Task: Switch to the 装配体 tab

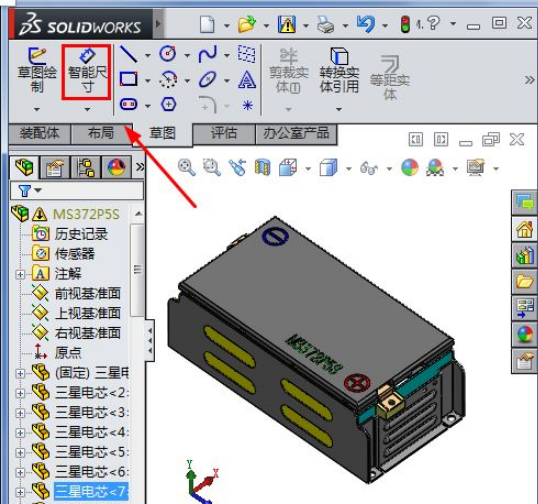Action: pos(40,134)
